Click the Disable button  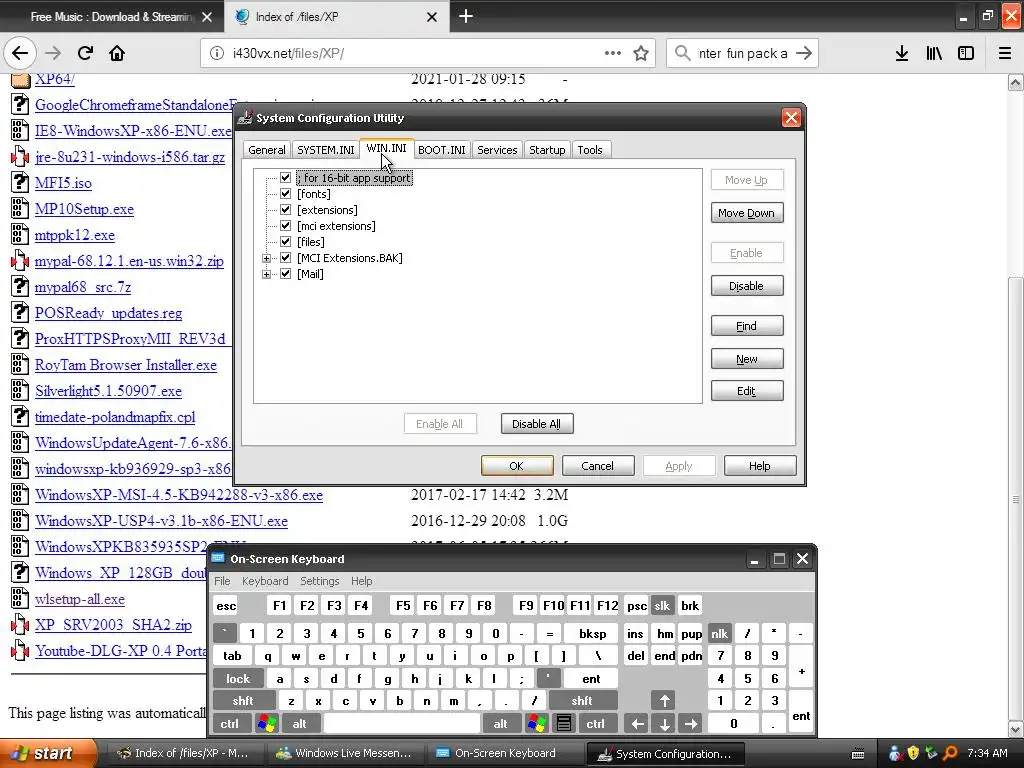(x=746, y=286)
